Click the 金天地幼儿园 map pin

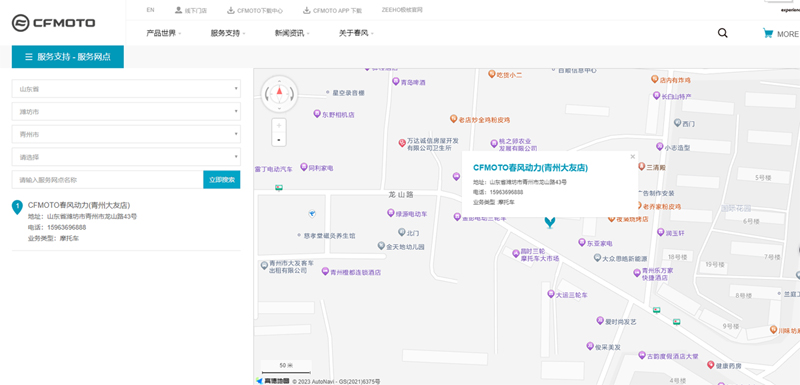tap(381, 246)
